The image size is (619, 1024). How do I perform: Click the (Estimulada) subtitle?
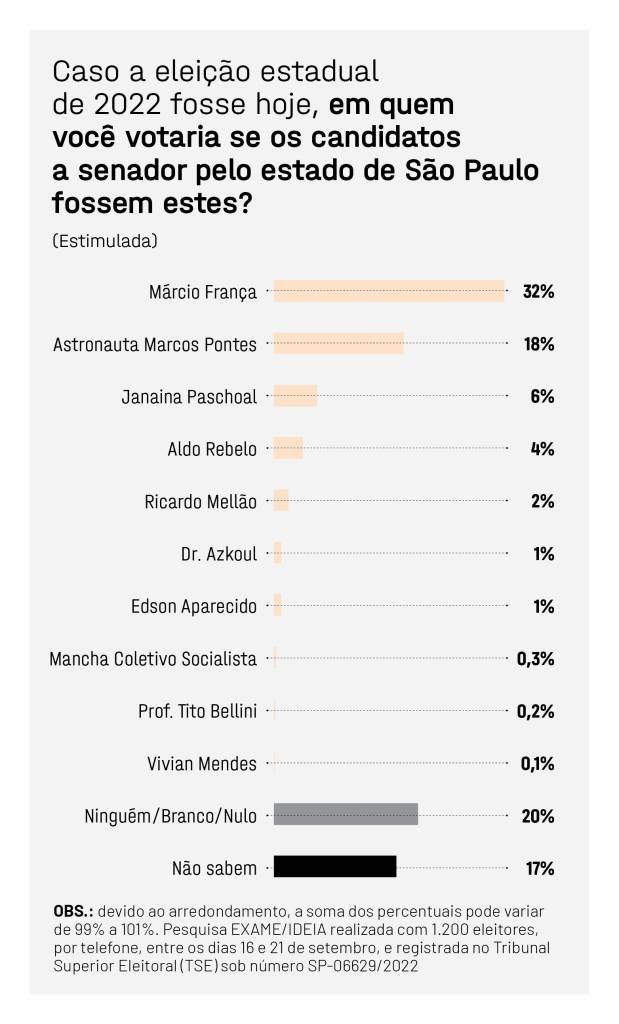[105, 240]
